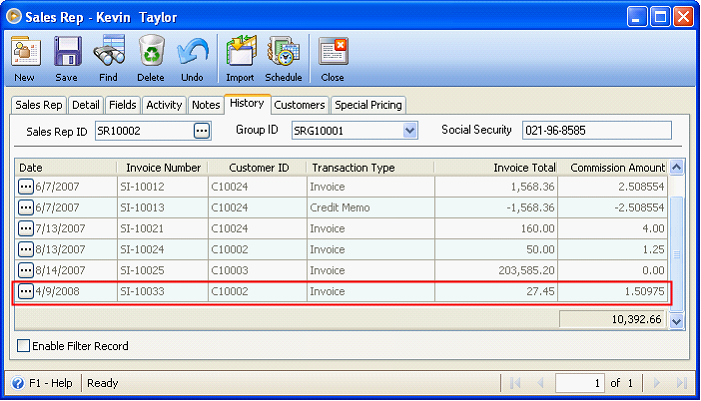Open the Activity tab
This screenshot has width=701, height=401.
164,105
